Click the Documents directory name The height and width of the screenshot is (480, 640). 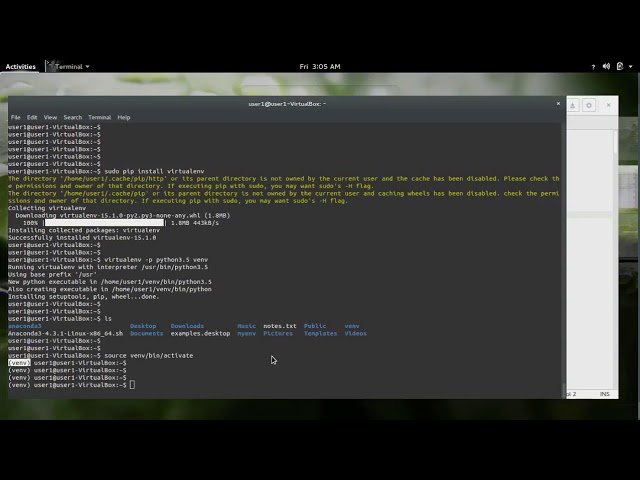click(147, 333)
